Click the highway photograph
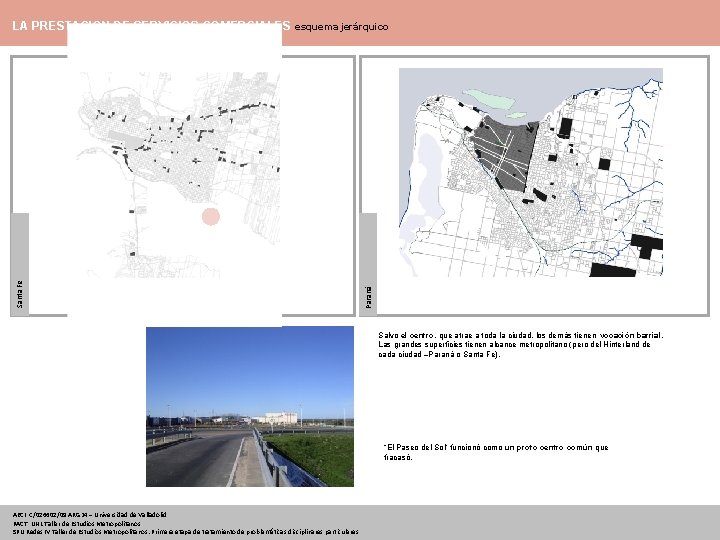The image size is (720, 540). point(250,406)
